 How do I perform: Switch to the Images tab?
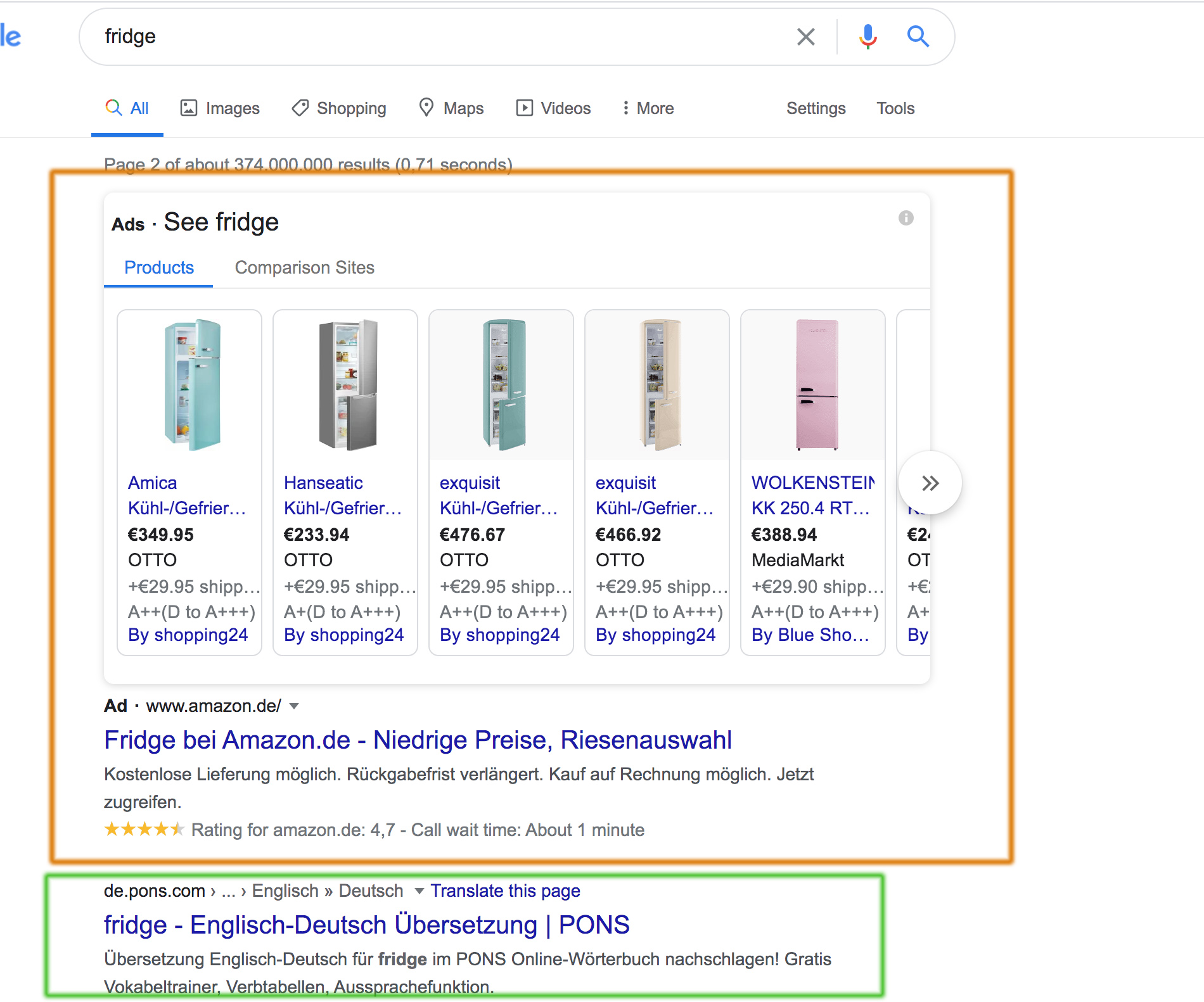point(220,108)
